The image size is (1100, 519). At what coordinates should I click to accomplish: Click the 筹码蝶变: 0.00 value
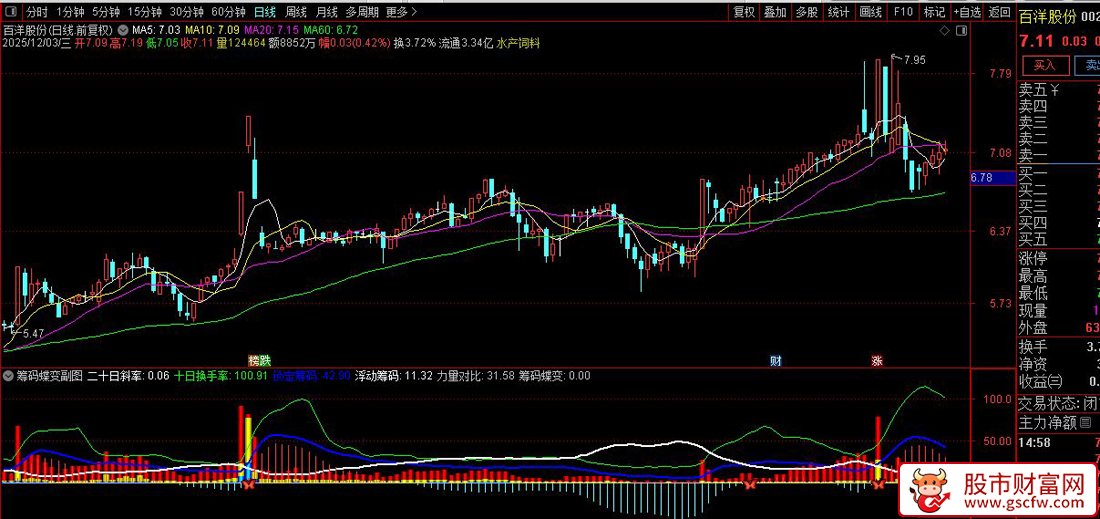[554, 376]
